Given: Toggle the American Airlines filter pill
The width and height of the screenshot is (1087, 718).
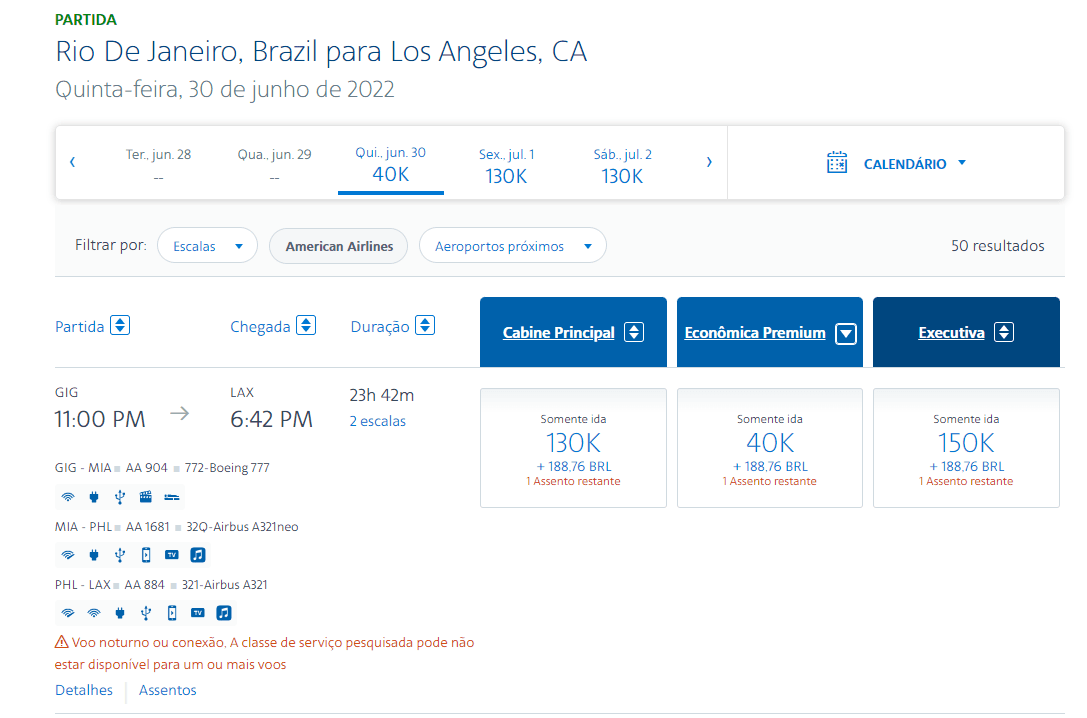Looking at the screenshot, I should pos(339,246).
